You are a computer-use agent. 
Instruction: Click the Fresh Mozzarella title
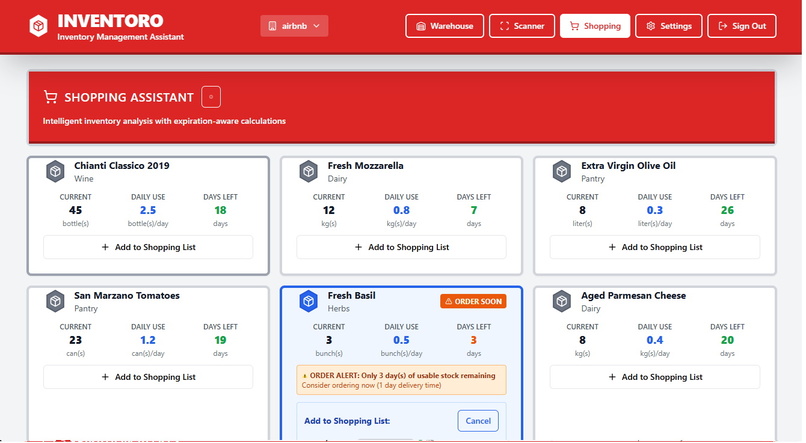365,165
